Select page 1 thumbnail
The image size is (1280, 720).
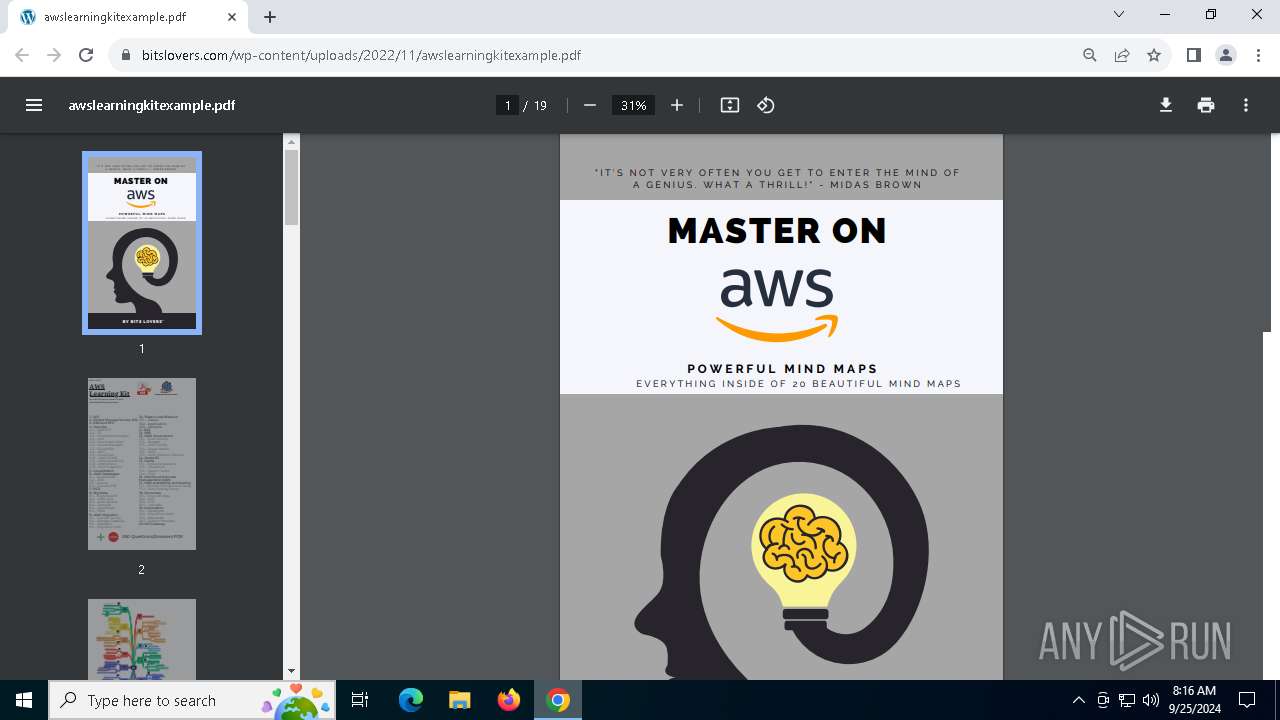point(142,243)
